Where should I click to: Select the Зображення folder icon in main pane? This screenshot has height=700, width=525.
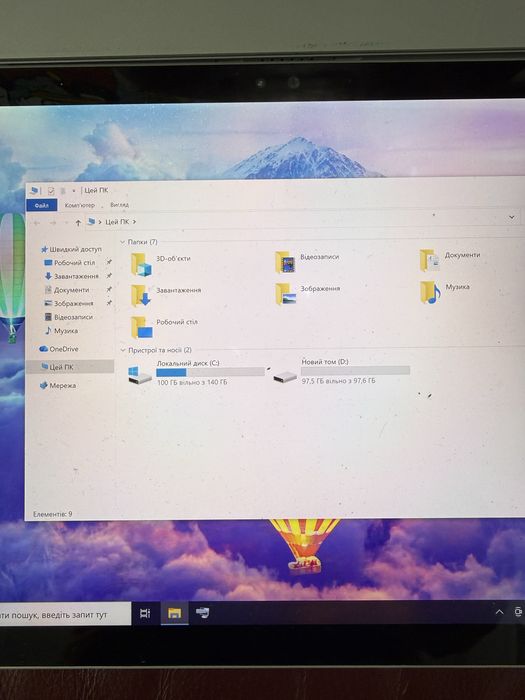(x=285, y=294)
